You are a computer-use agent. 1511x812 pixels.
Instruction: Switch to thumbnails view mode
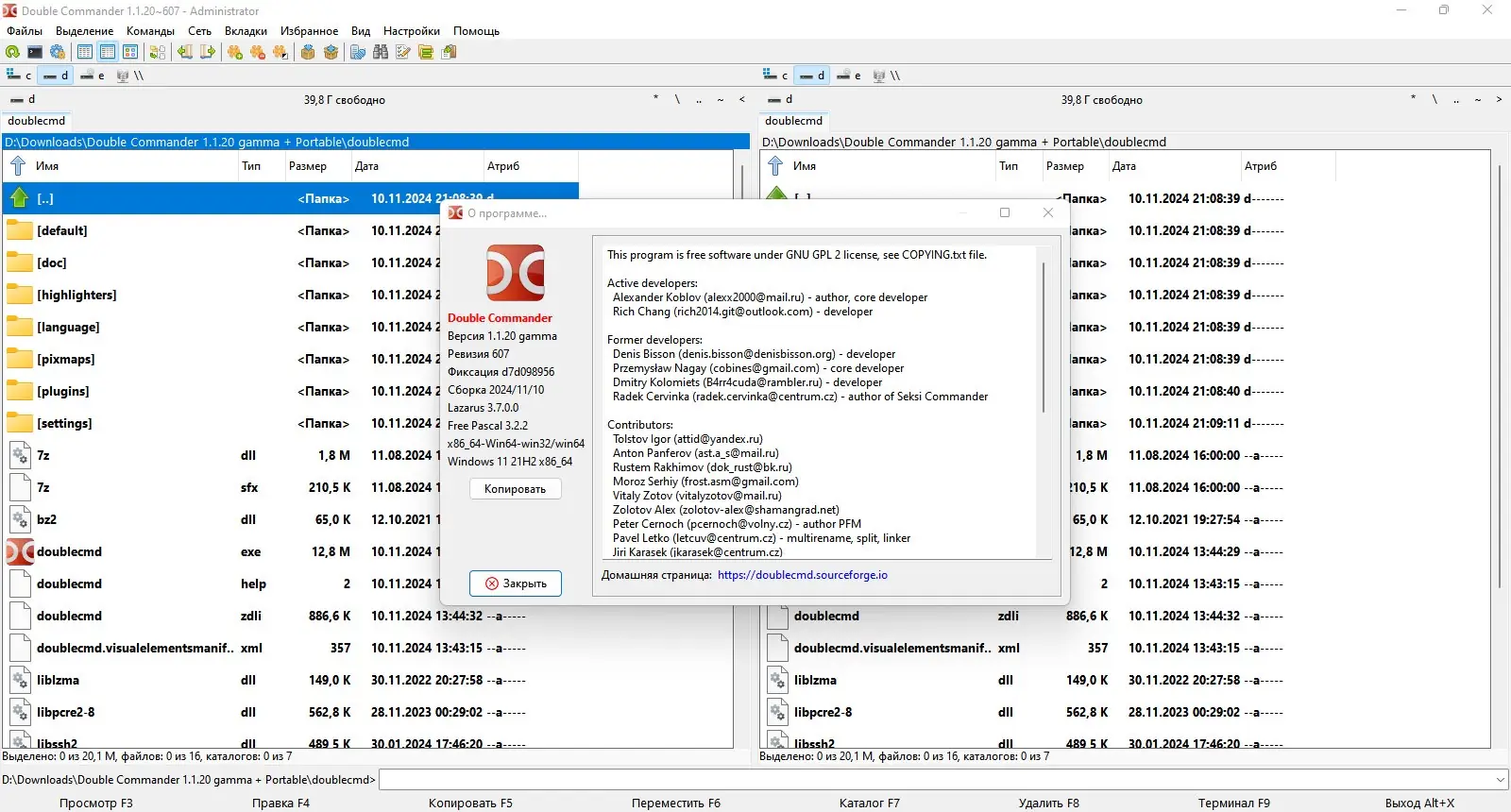coord(130,52)
